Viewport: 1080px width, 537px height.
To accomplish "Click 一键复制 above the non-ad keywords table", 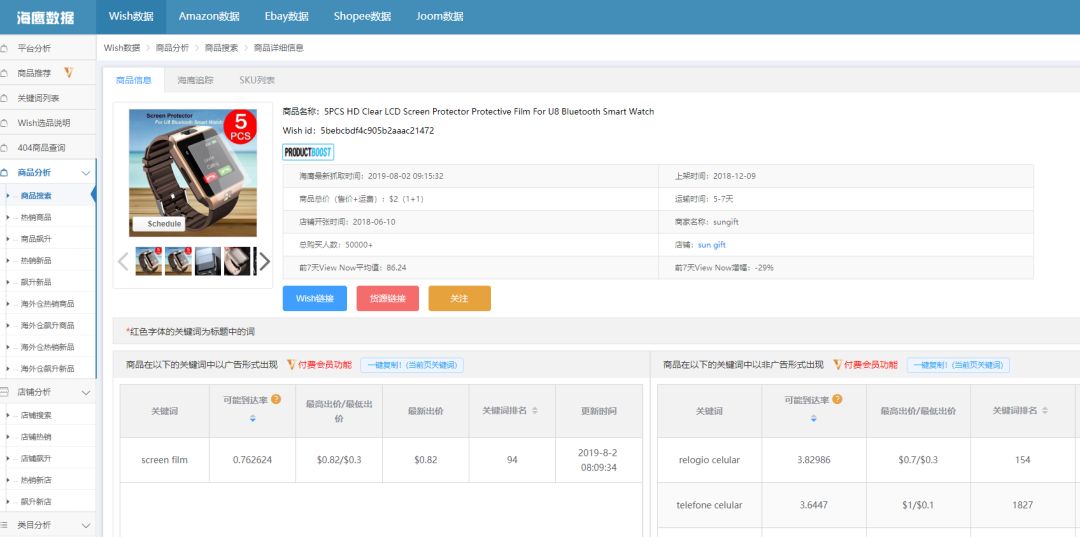I will [x=958, y=365].
